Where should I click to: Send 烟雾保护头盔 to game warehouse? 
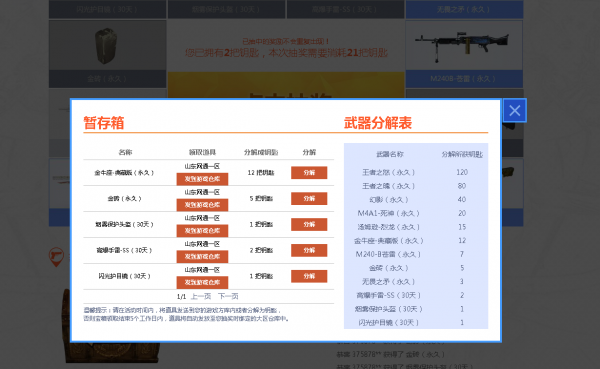click(x=202, y=231)
